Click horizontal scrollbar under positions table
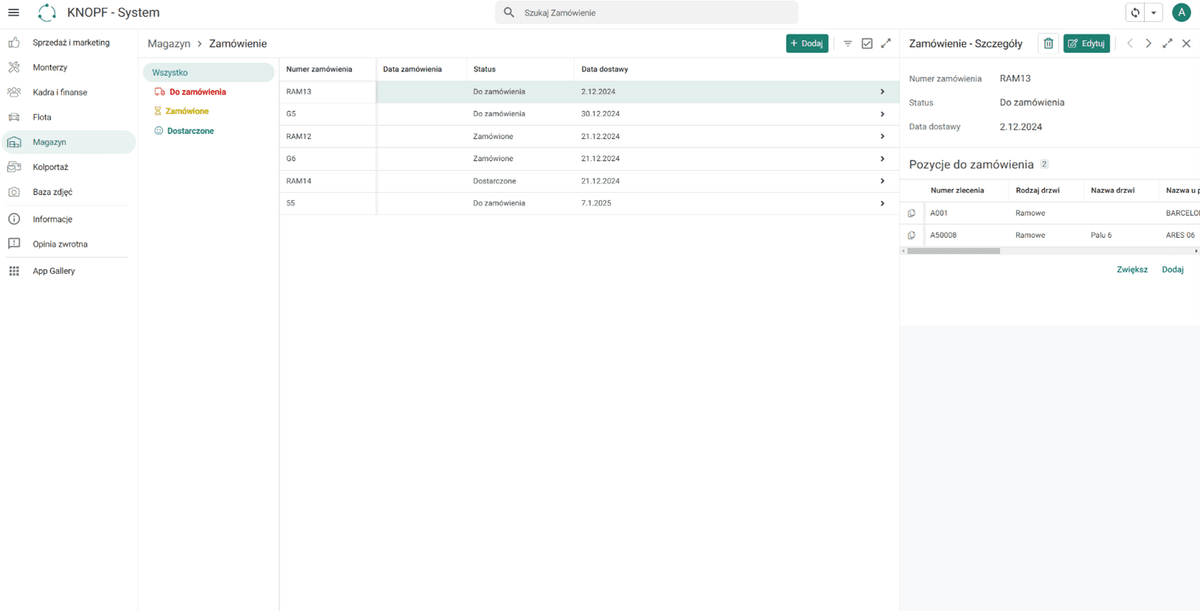Viewport: 1200px width, 611px height. [x=953, y=251]
